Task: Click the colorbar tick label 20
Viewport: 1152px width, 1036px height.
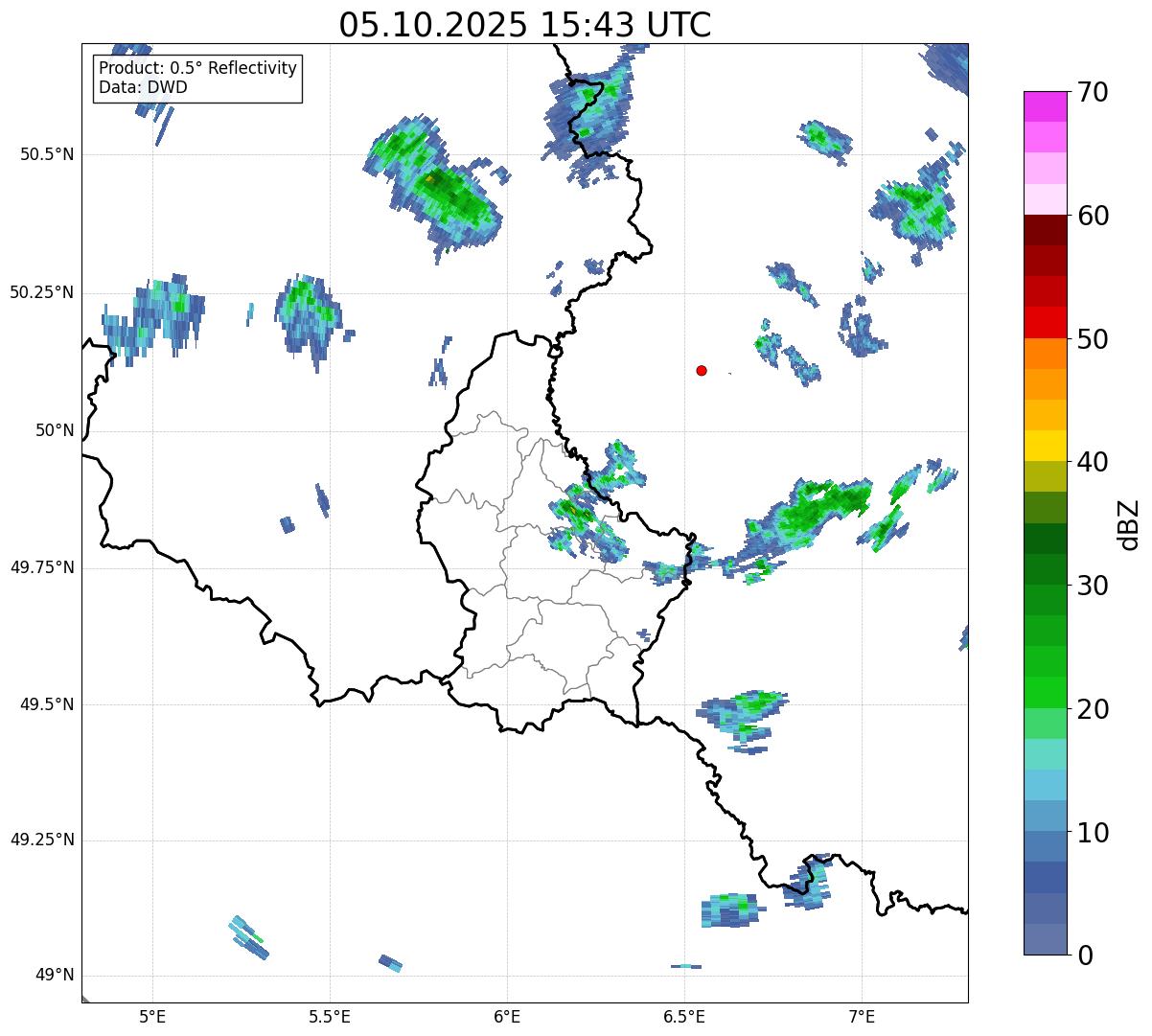Action: [1091, 709]
